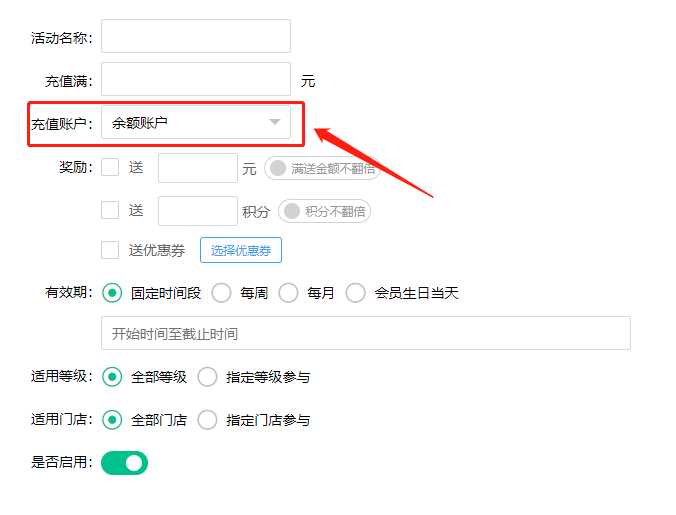Click the 选择优惠券 button

point(241,250)
